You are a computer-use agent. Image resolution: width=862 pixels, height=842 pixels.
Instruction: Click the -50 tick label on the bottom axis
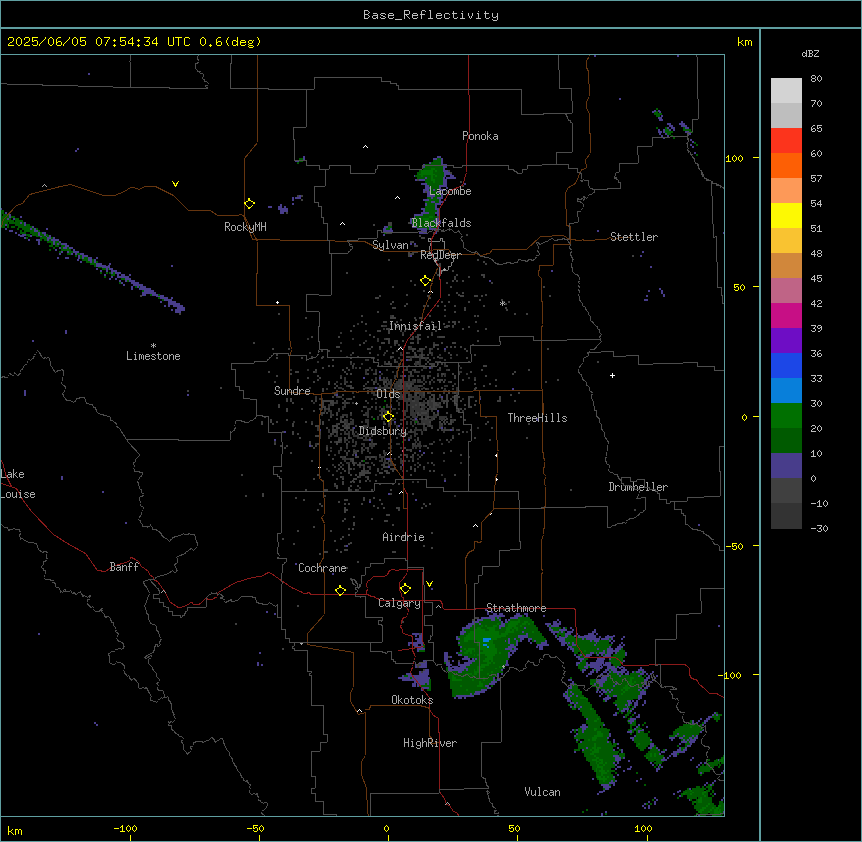255,828
